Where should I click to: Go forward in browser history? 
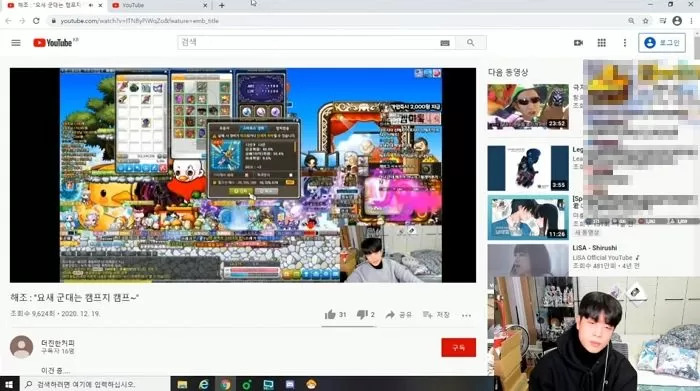[22, 21]
